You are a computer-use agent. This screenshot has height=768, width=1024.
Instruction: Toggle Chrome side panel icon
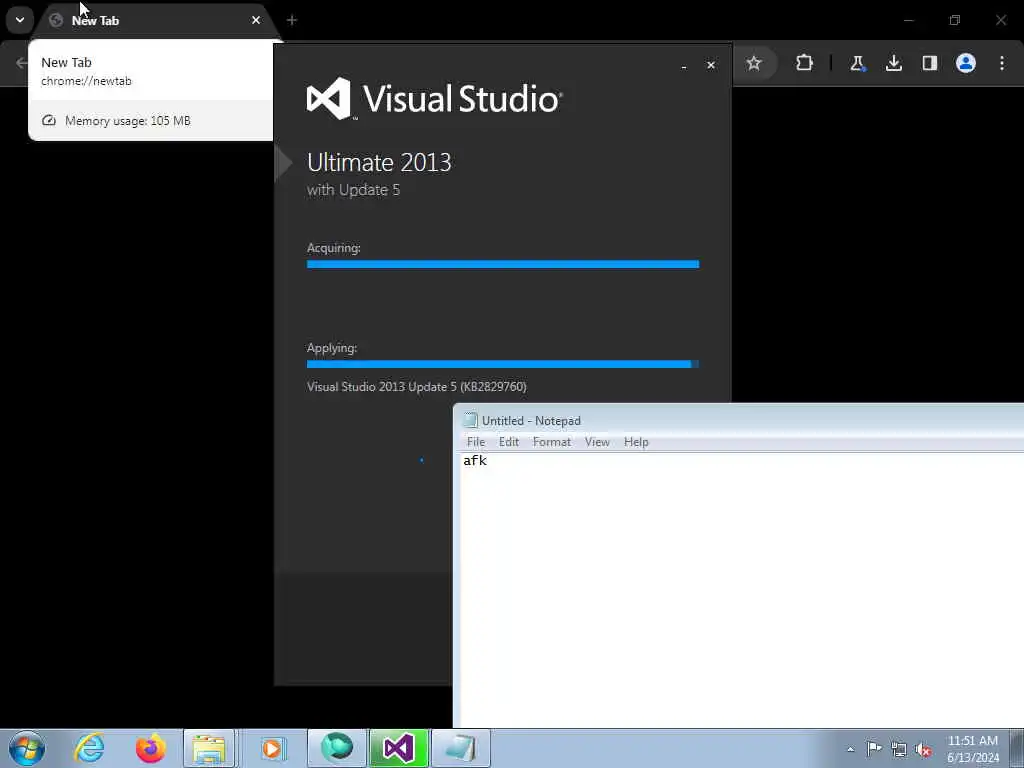(930, 63)
